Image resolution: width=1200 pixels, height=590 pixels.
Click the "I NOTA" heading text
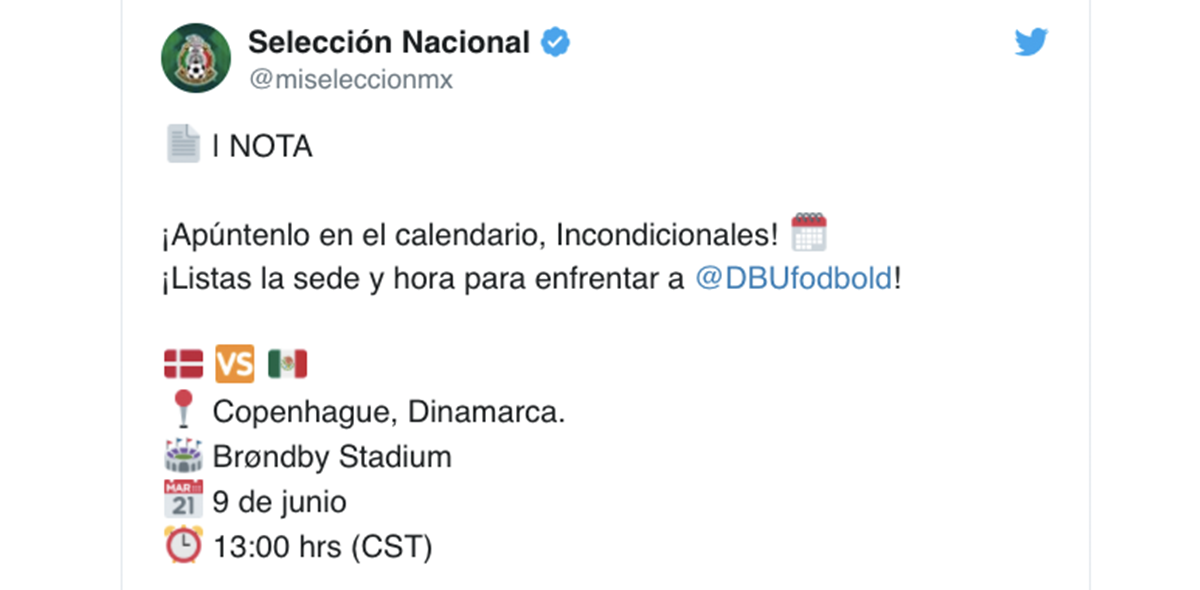tap(262, 147)
